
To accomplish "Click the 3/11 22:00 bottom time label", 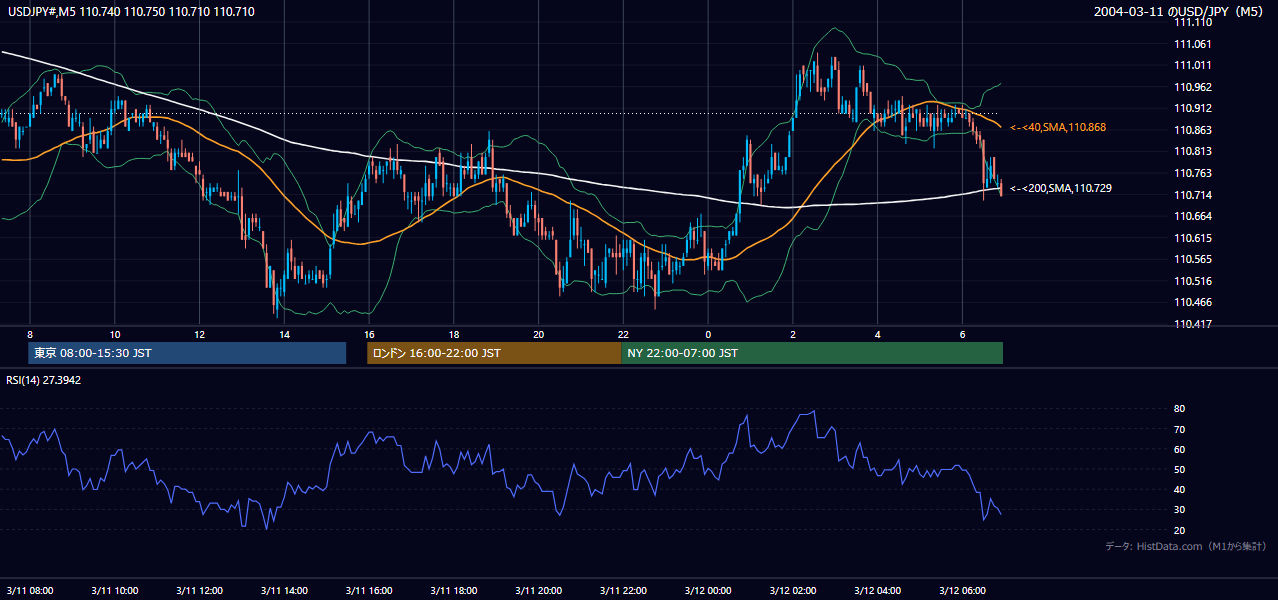I will [x=623, y=591].
